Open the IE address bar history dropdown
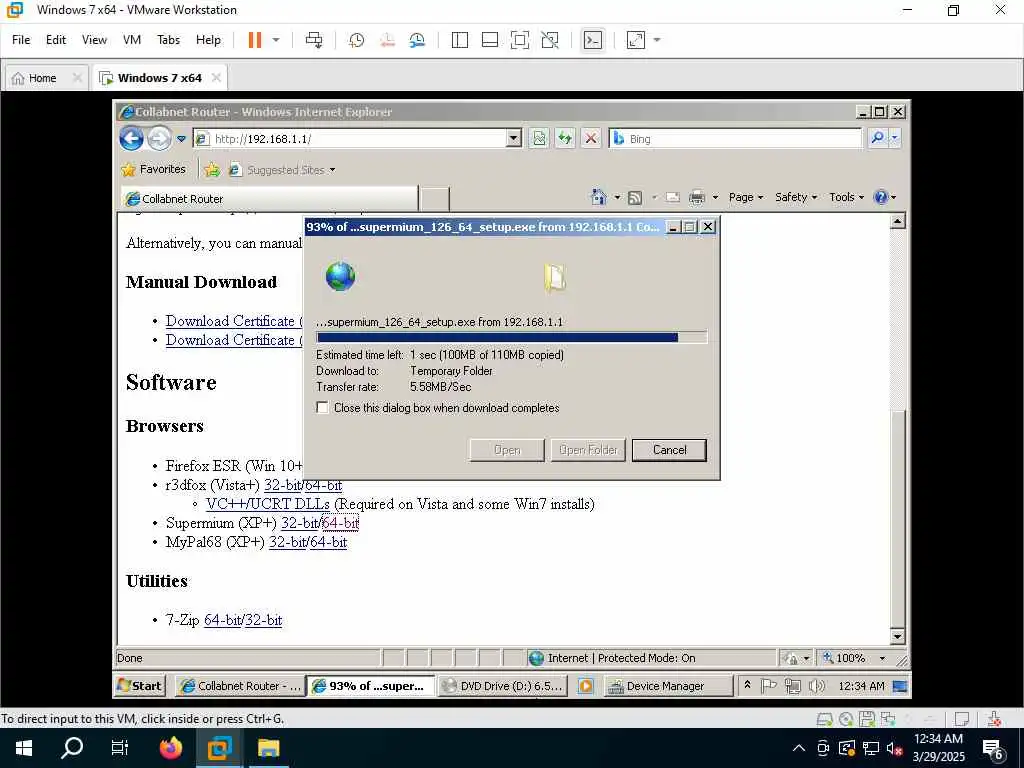Screen dimensions: 1024x768 (513, 138)
